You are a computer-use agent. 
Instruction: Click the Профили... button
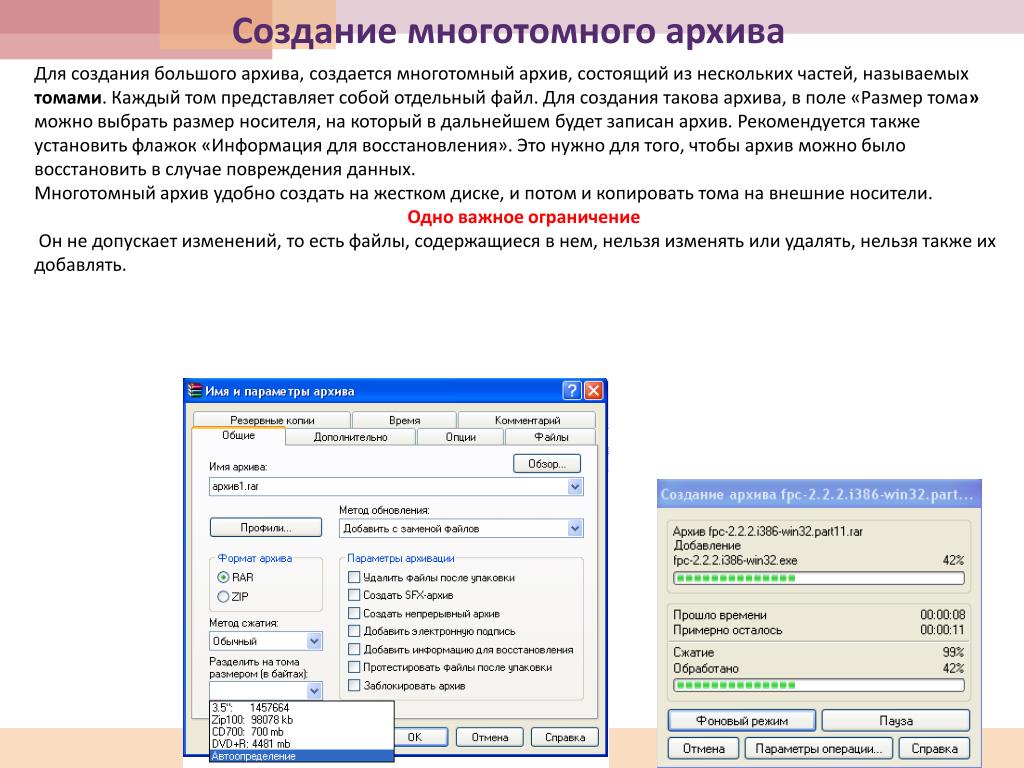[x=266, y=528]
